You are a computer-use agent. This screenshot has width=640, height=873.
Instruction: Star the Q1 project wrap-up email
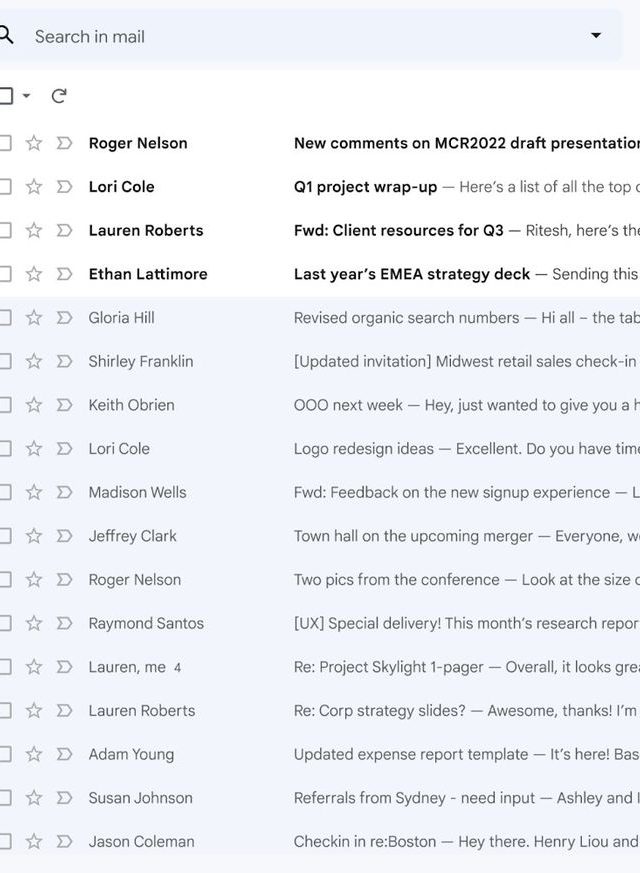click(x=34, y=187)
